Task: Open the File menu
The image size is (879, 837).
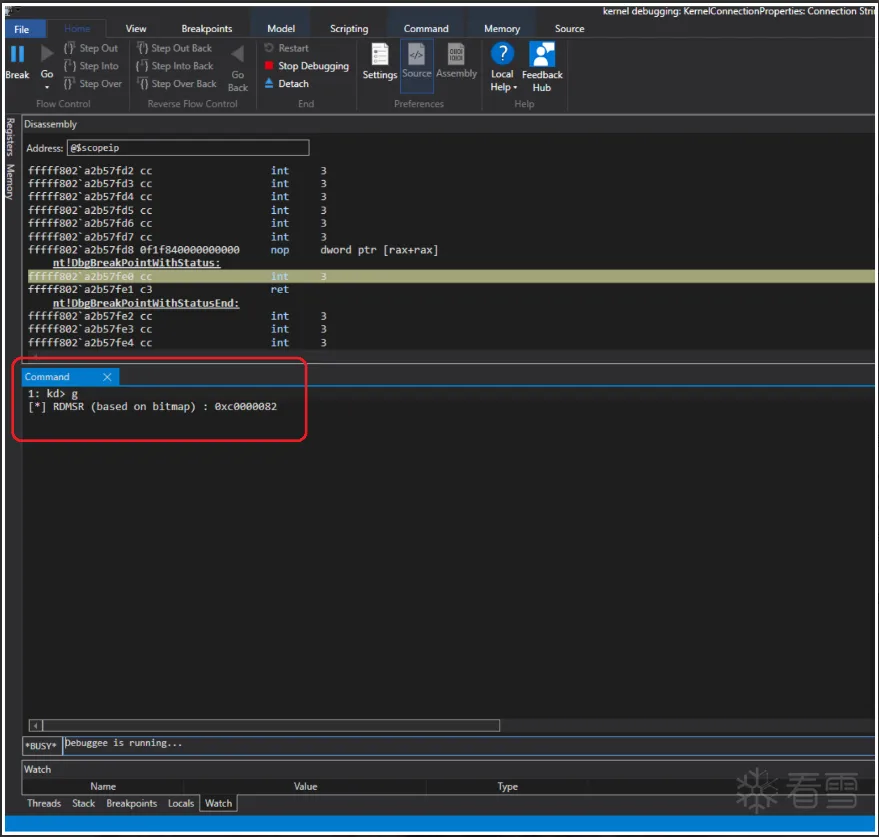Action: (22, 29)
